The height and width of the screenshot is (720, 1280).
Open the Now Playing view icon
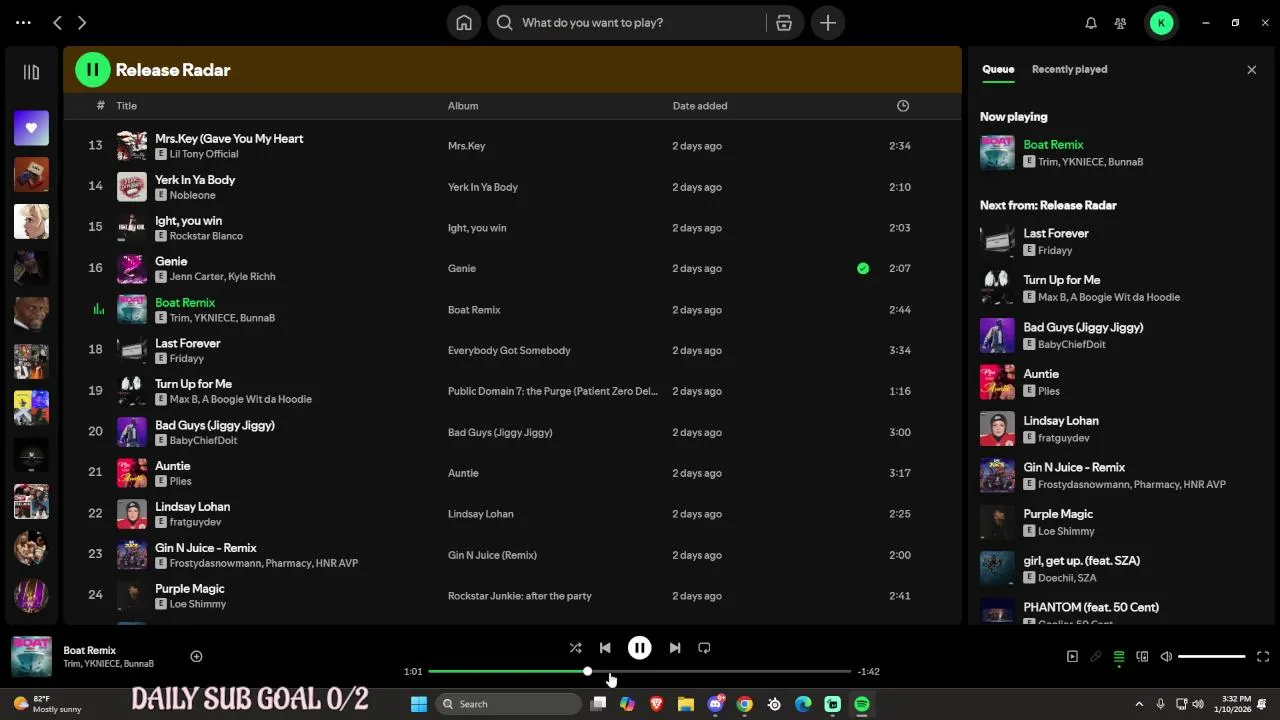(x=1072, y=657)
